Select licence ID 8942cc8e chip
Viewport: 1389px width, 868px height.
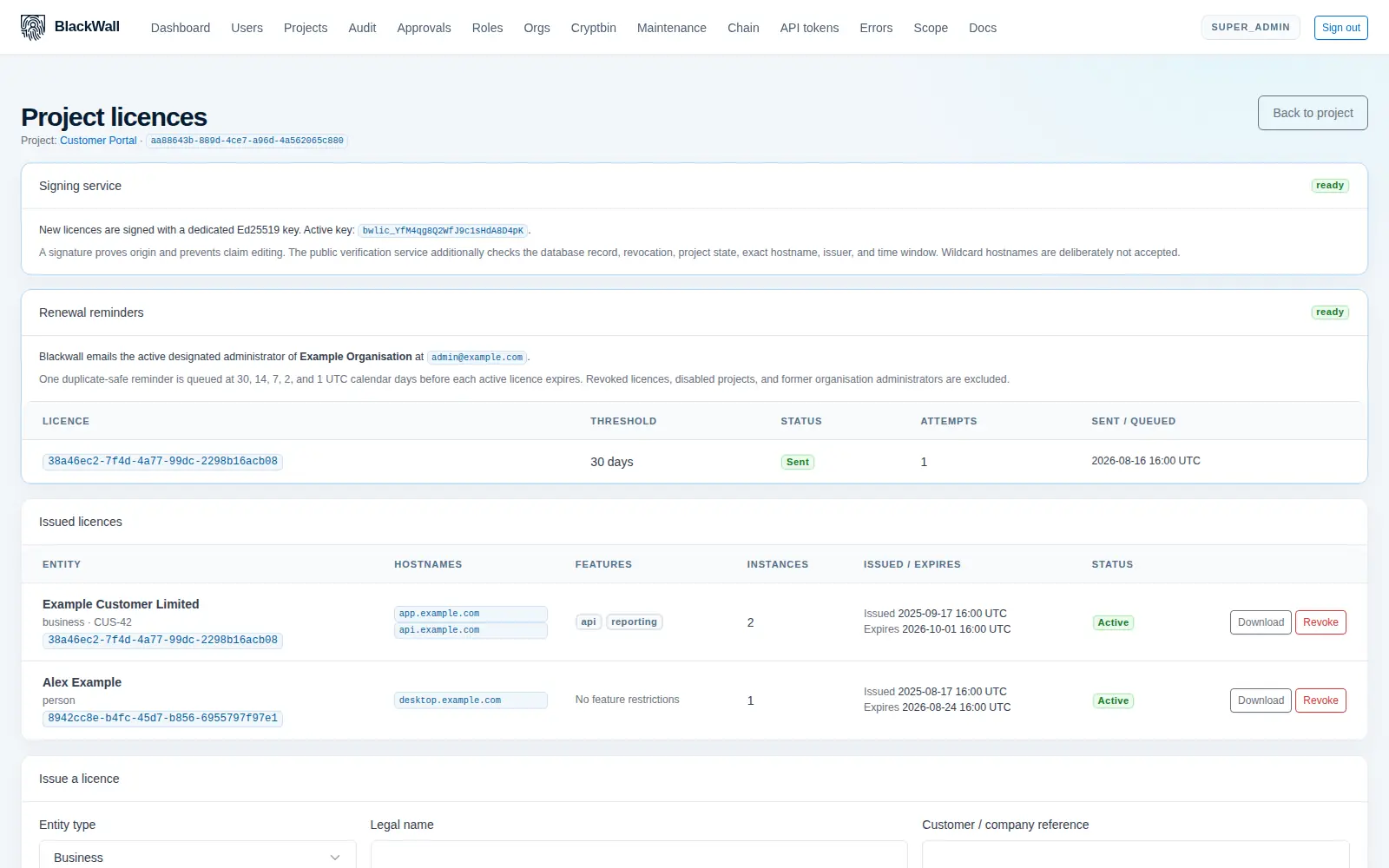click(x=162, y=719)
